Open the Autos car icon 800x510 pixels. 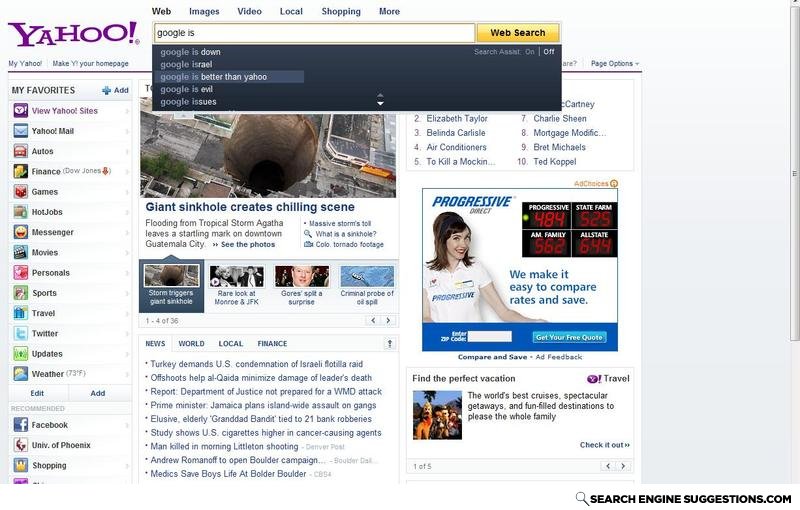(x=20, y=151)
